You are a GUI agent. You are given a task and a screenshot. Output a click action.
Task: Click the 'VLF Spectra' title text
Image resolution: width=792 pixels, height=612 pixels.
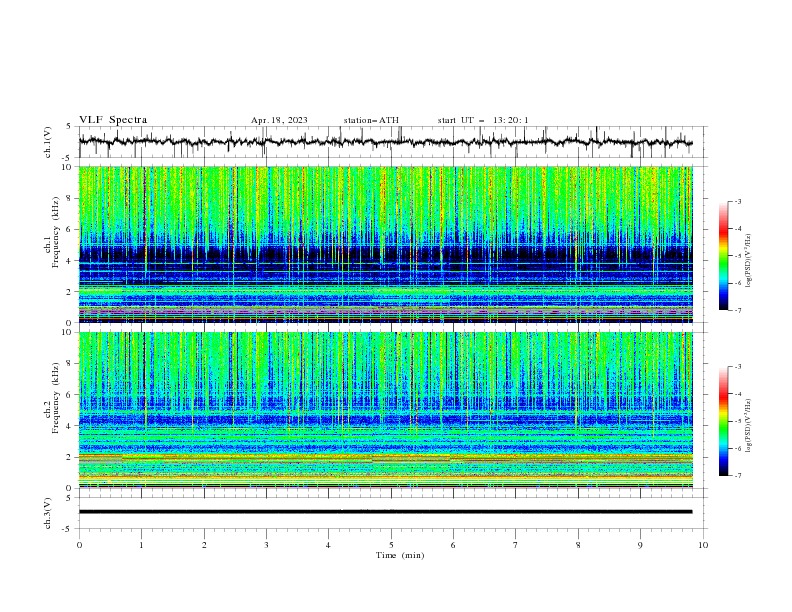tap(113, 120)
